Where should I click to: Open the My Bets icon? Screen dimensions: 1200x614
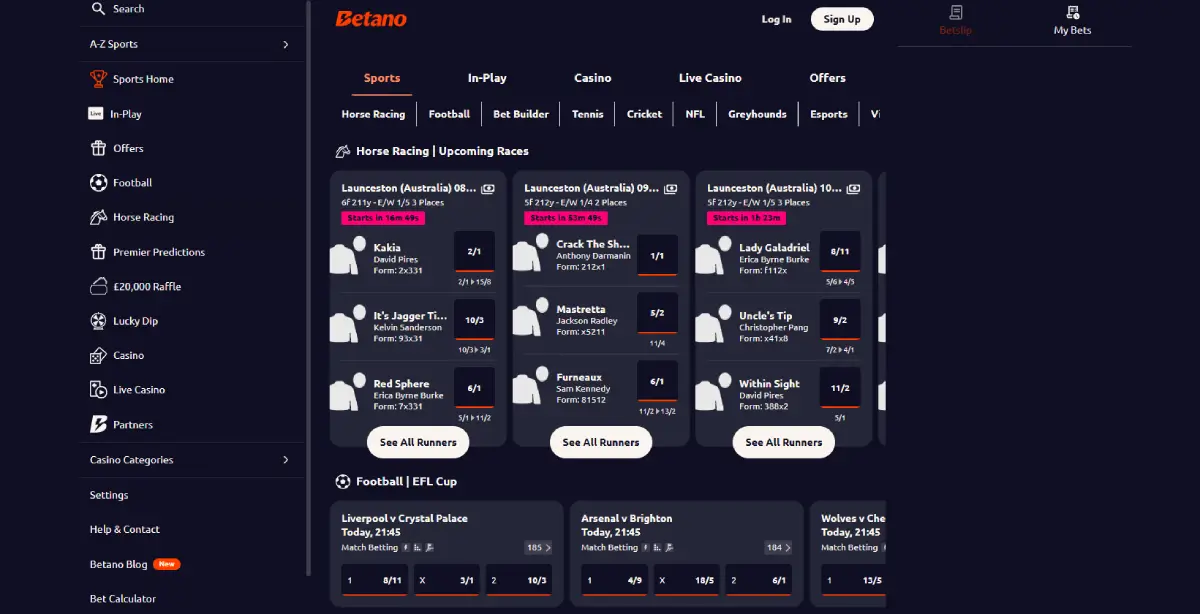click(x=1071, y=14)
